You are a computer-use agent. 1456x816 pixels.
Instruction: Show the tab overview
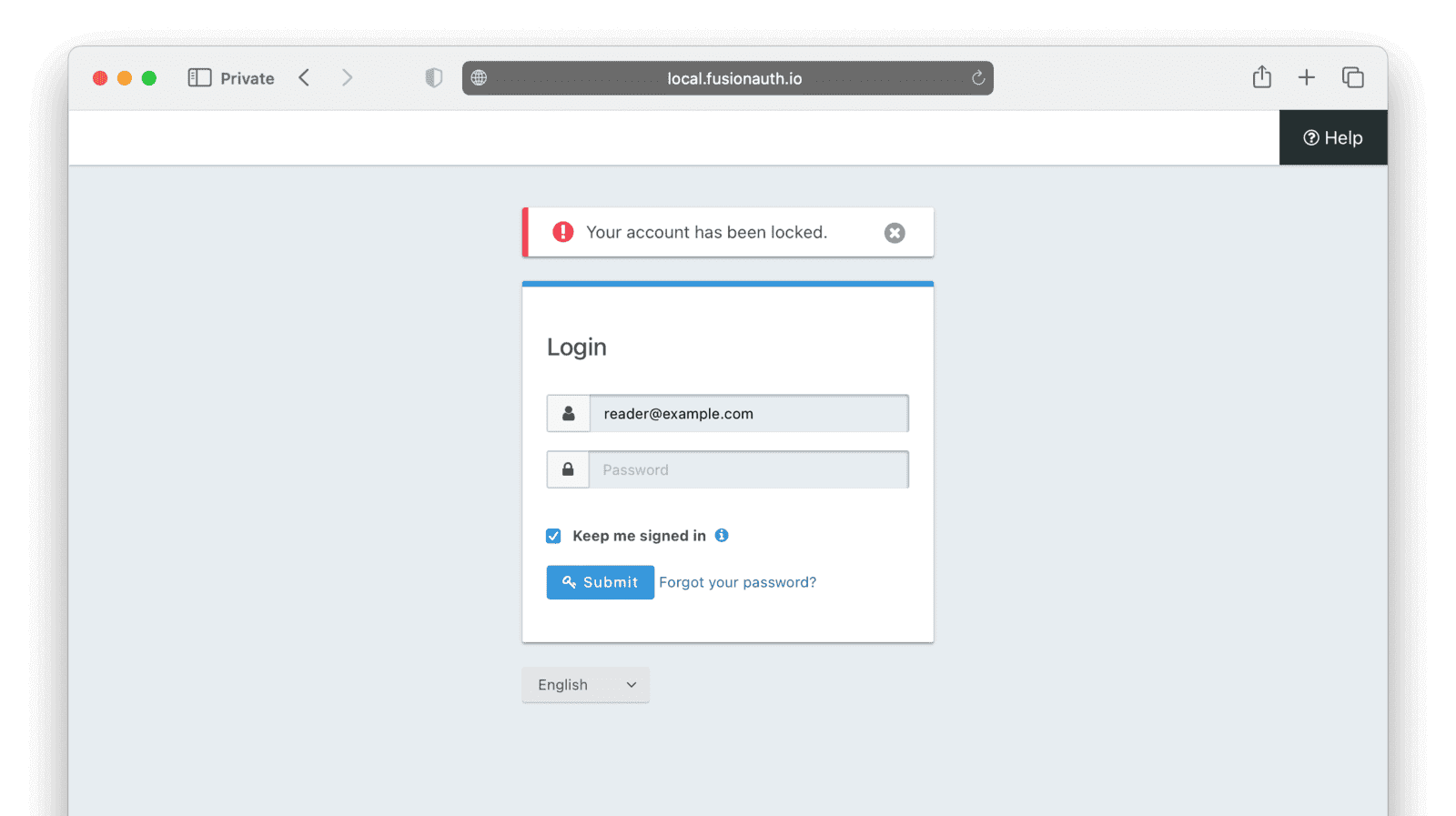pos(1352,77)
